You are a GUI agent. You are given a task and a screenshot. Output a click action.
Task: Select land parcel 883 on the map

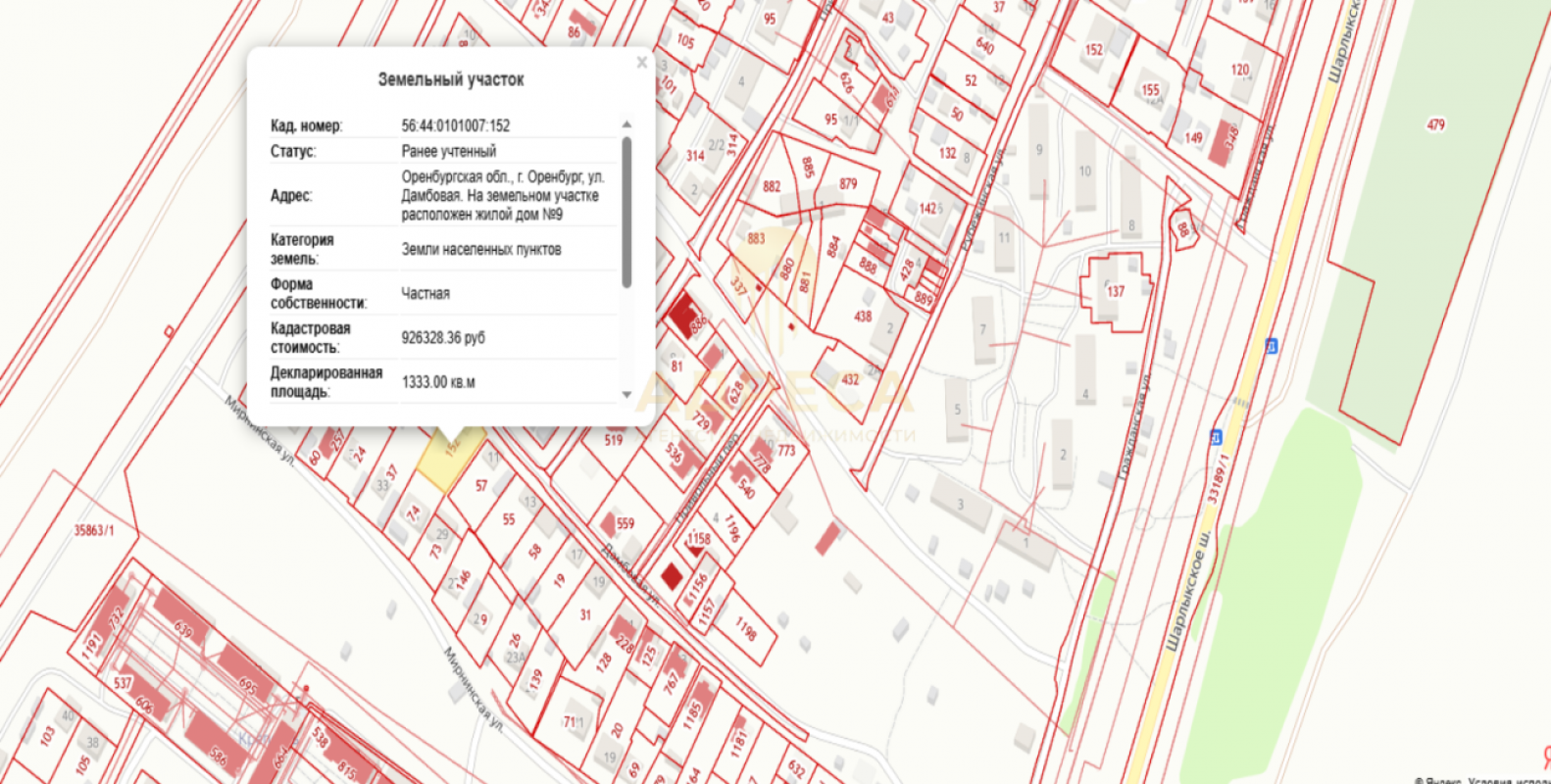[756, 238]
